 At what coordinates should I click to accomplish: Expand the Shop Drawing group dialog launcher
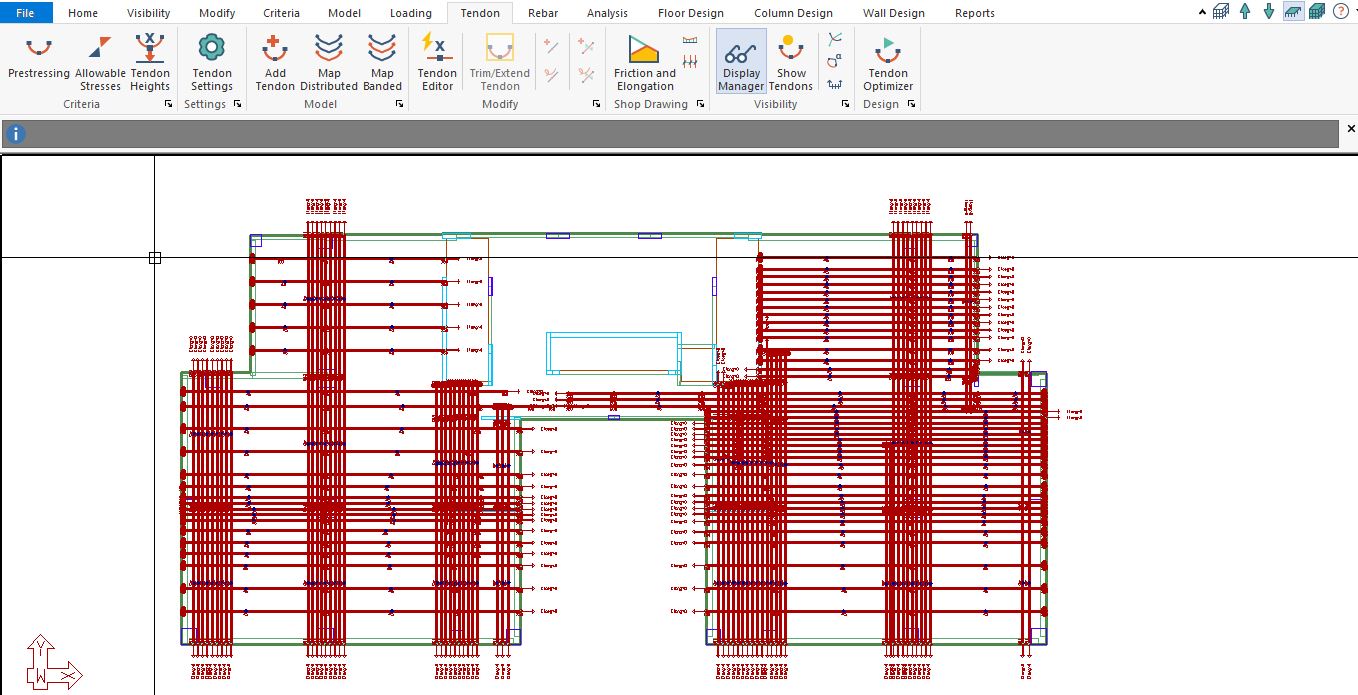tap(701, 104)
